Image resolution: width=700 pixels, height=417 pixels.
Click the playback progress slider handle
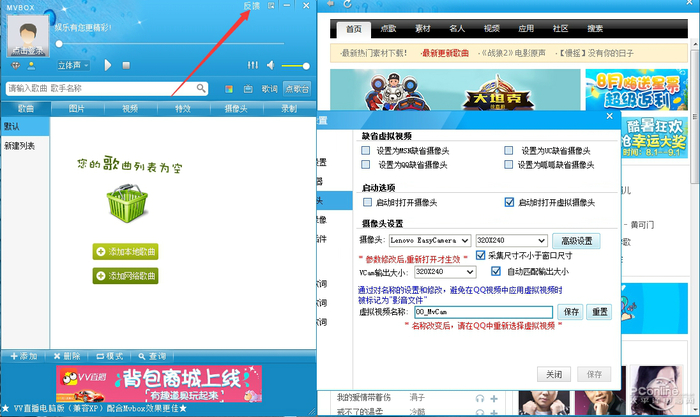pos(59,44)
